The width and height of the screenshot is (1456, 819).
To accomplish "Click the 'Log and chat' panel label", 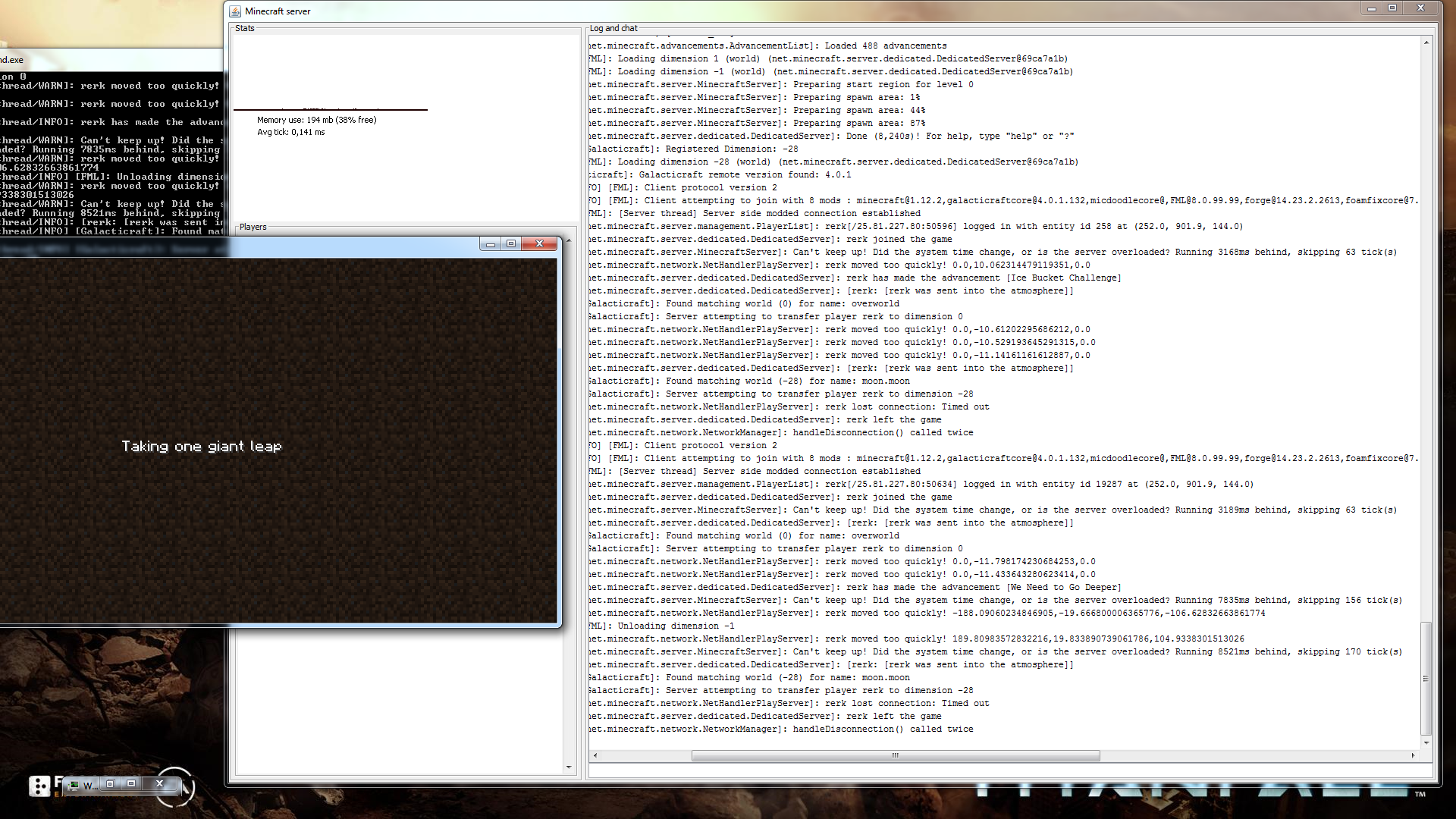I will 613,28.
